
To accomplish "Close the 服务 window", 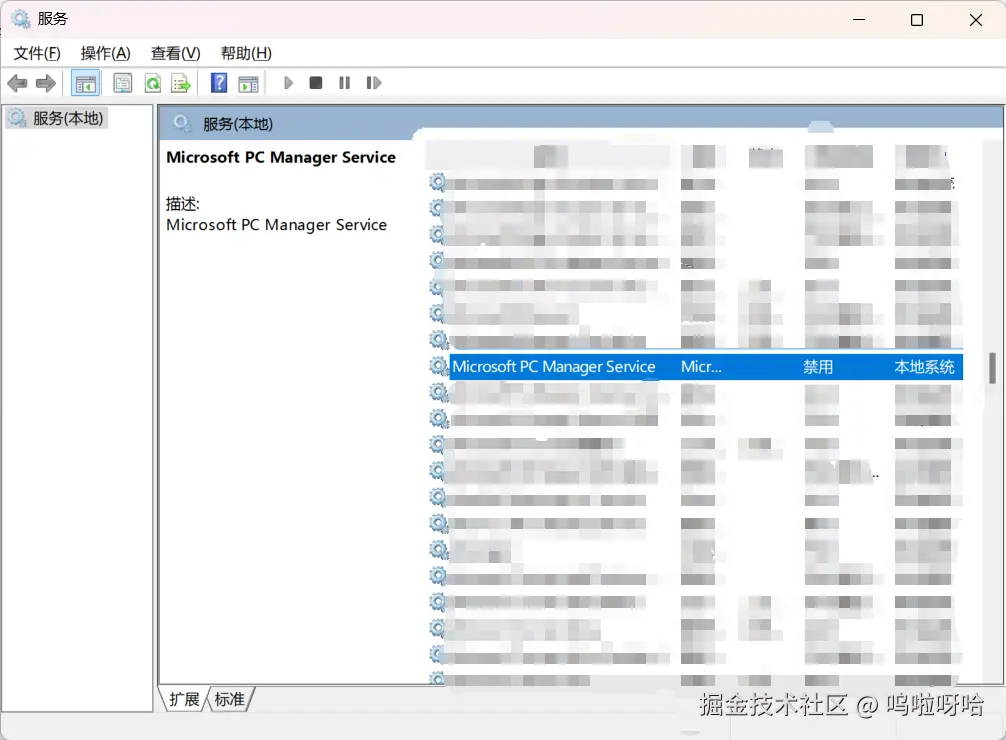I will click(x=976, y=20).
